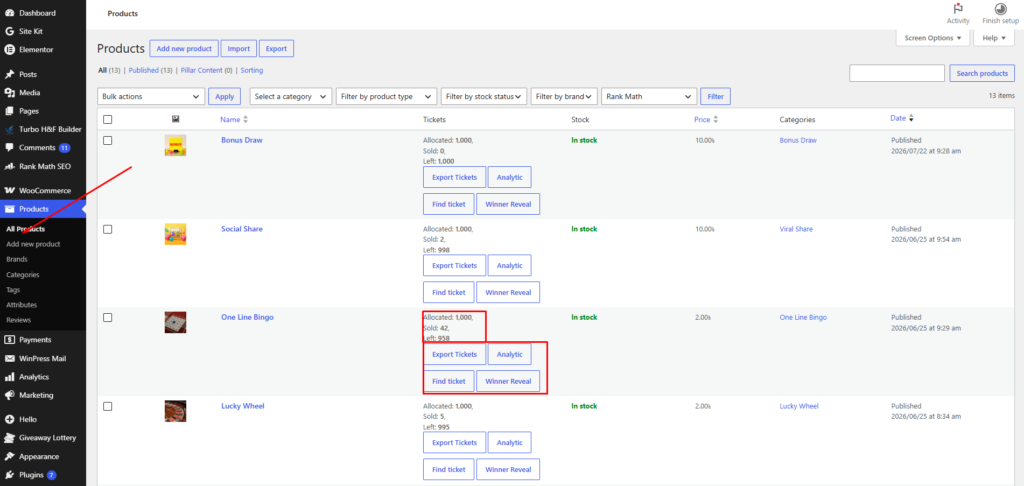Open the Sorting view link

pos(252,70)
